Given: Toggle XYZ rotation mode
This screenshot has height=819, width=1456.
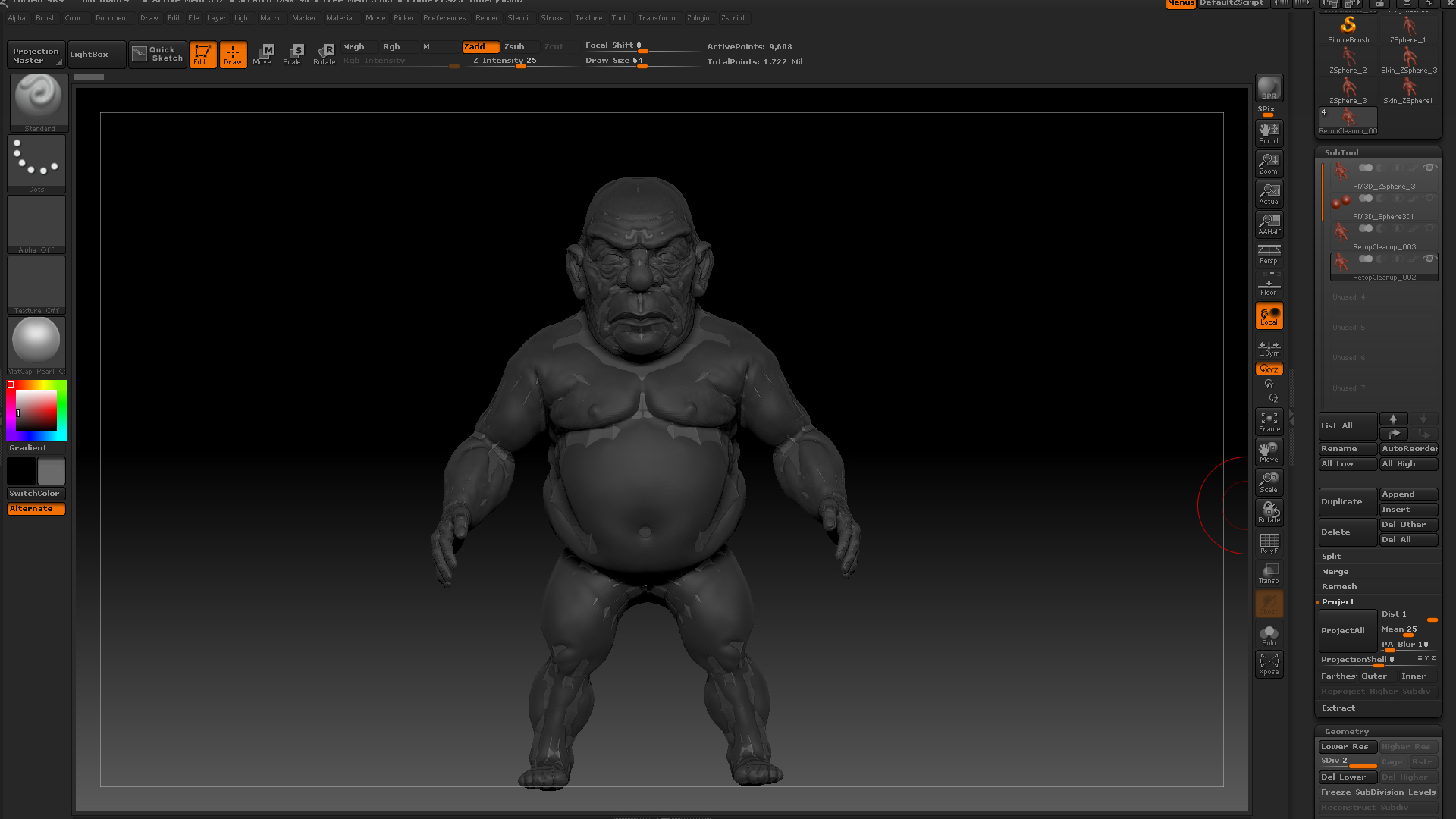Looking at the screenshot, I should click(x=1269, y=369).
